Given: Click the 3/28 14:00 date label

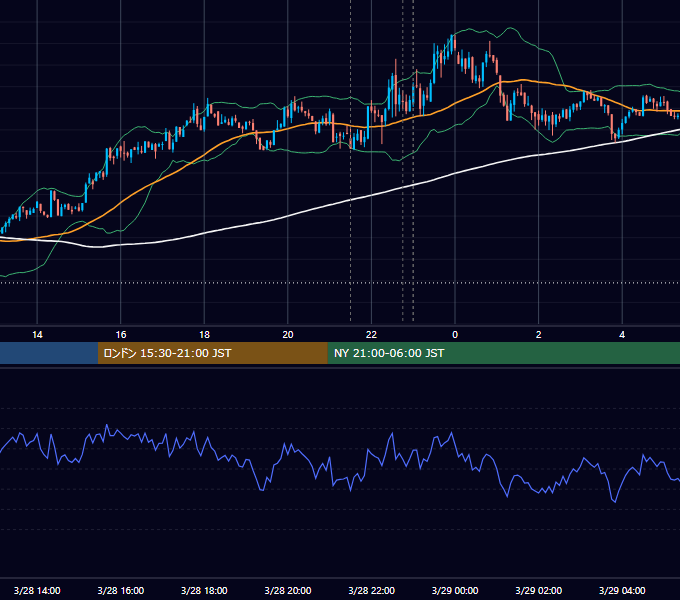Looking at the screenshot, I should (37, 590).
